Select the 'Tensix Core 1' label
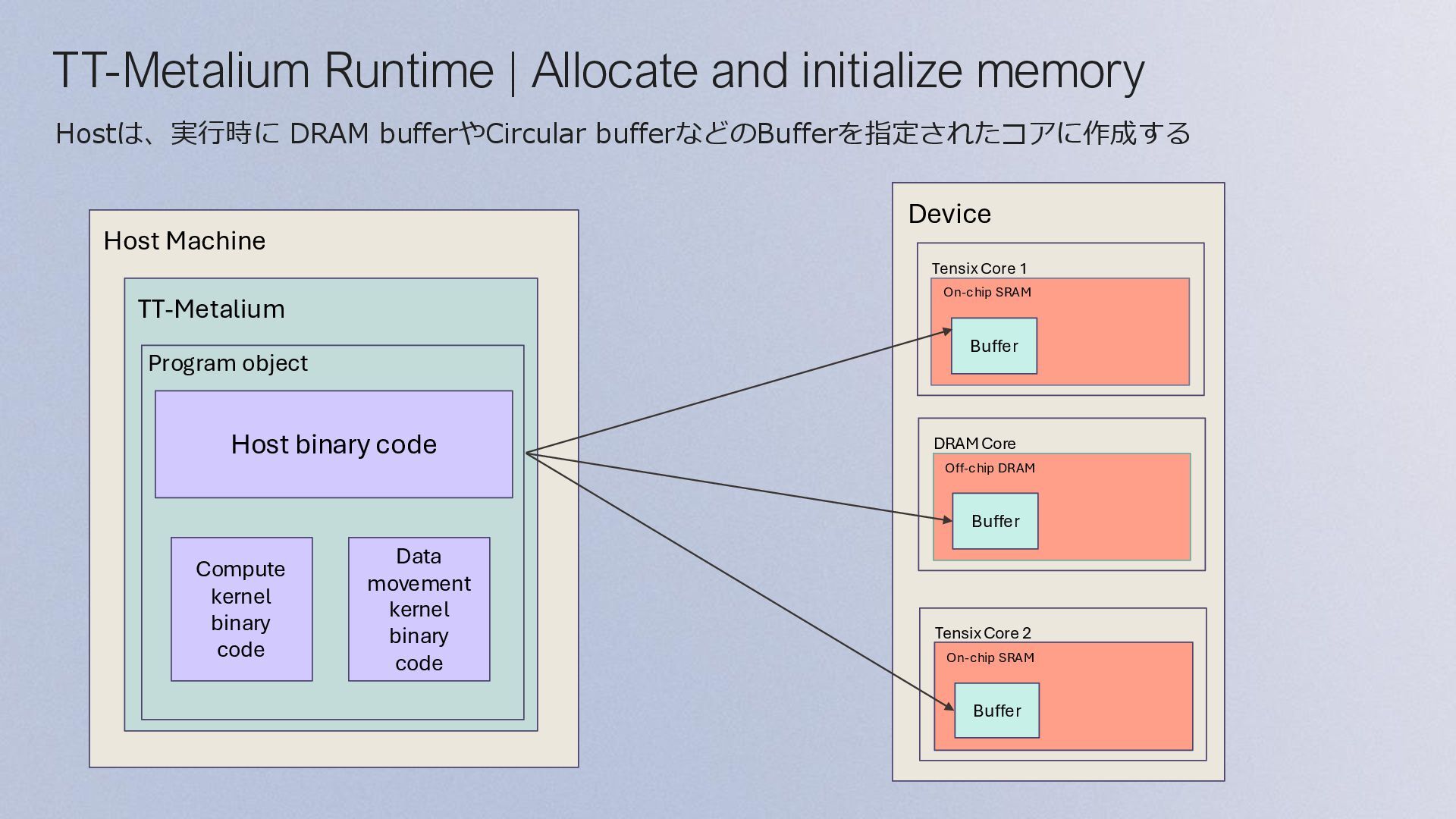Viewport: 1456px width, 819px height. (x=979, y=268)
